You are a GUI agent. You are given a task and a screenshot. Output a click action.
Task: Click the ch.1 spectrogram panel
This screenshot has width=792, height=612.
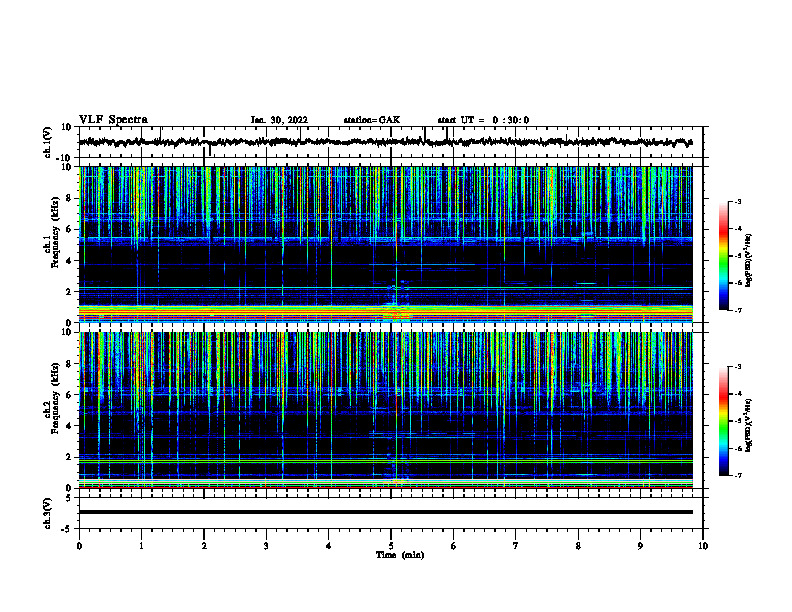(385, 244)
